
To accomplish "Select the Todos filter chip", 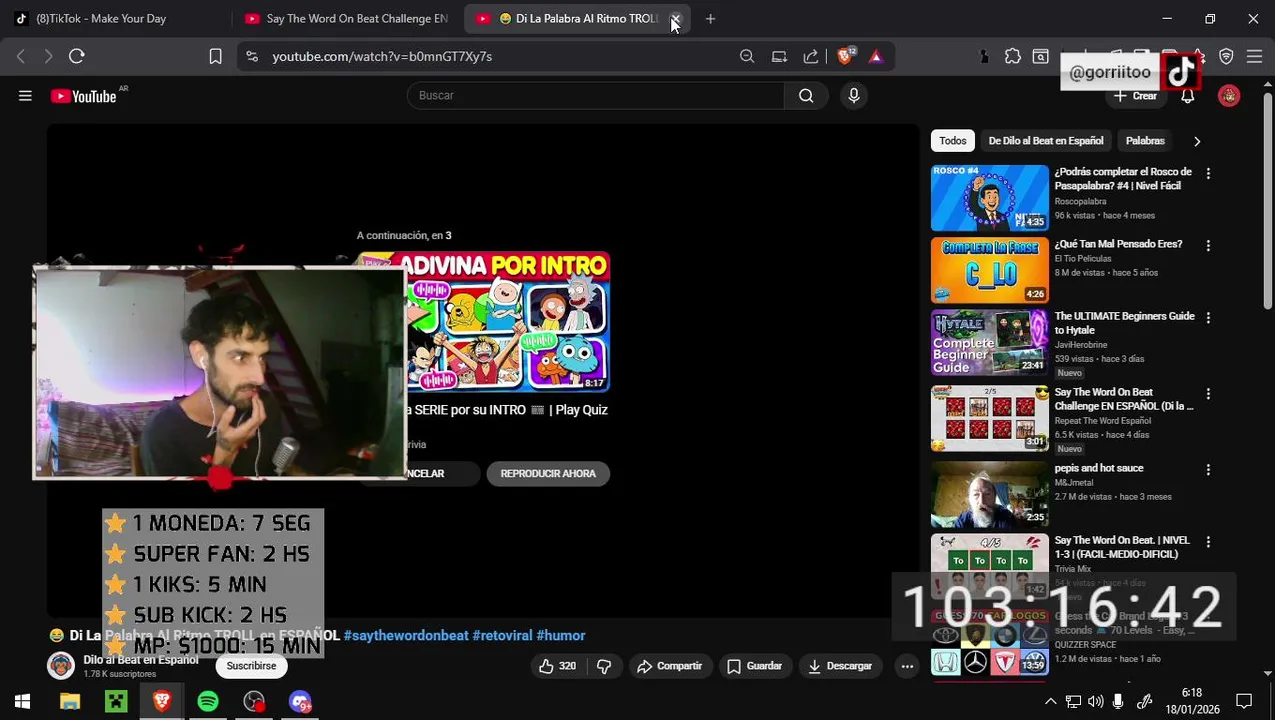I will (953, 141).
